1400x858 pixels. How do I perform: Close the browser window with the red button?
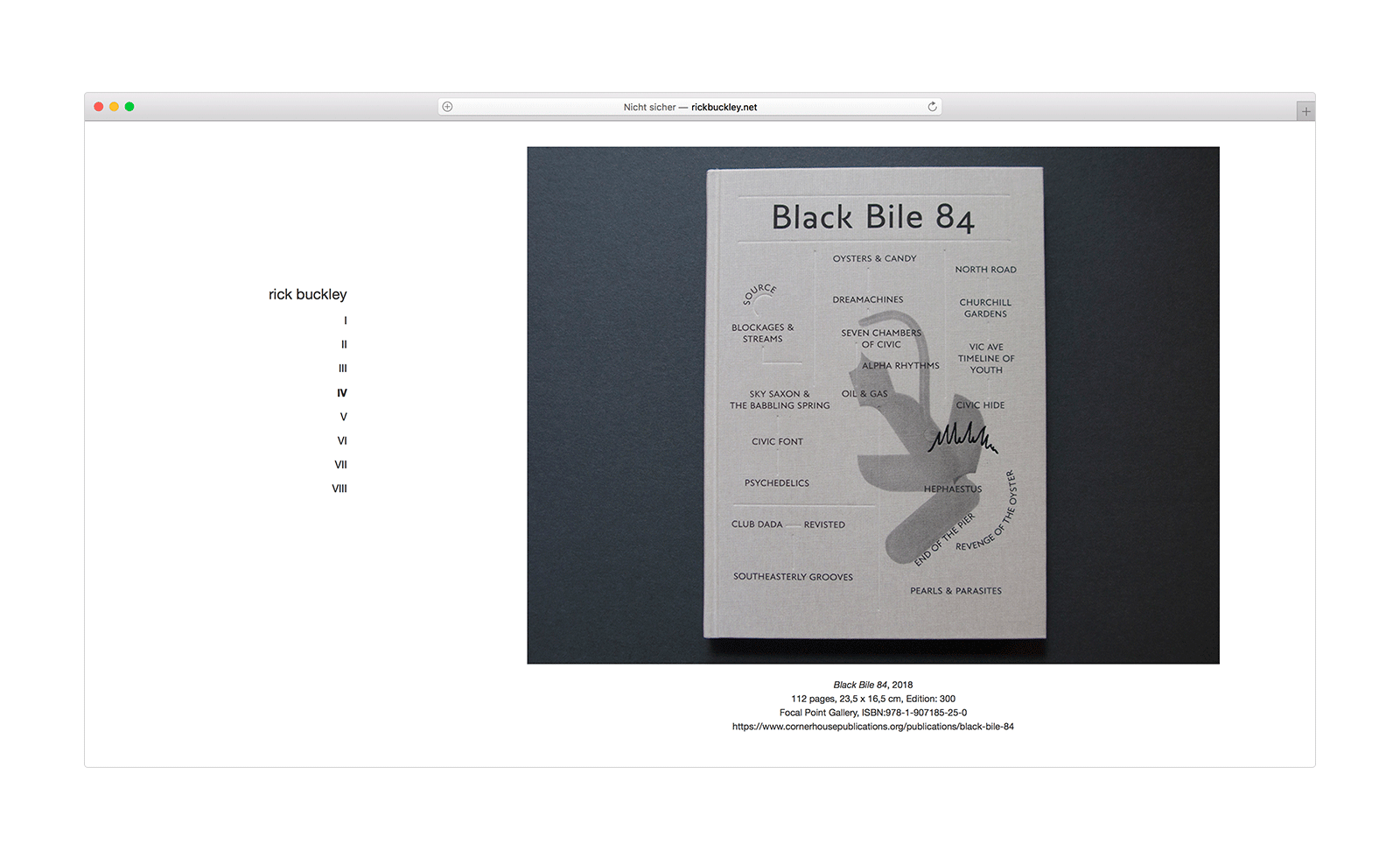pos(99,107)
